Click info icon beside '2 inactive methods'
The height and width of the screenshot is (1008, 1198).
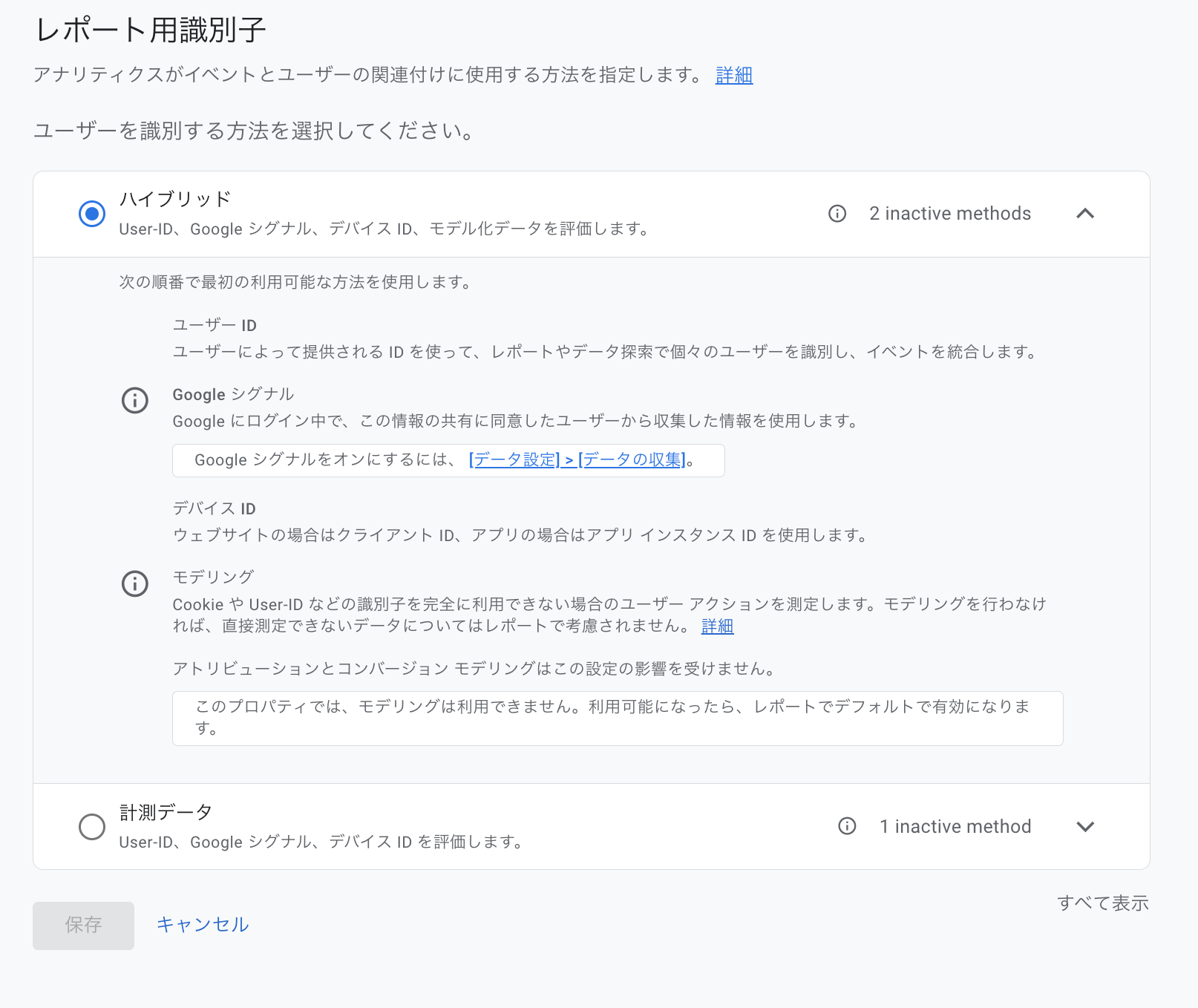[837, 214]
